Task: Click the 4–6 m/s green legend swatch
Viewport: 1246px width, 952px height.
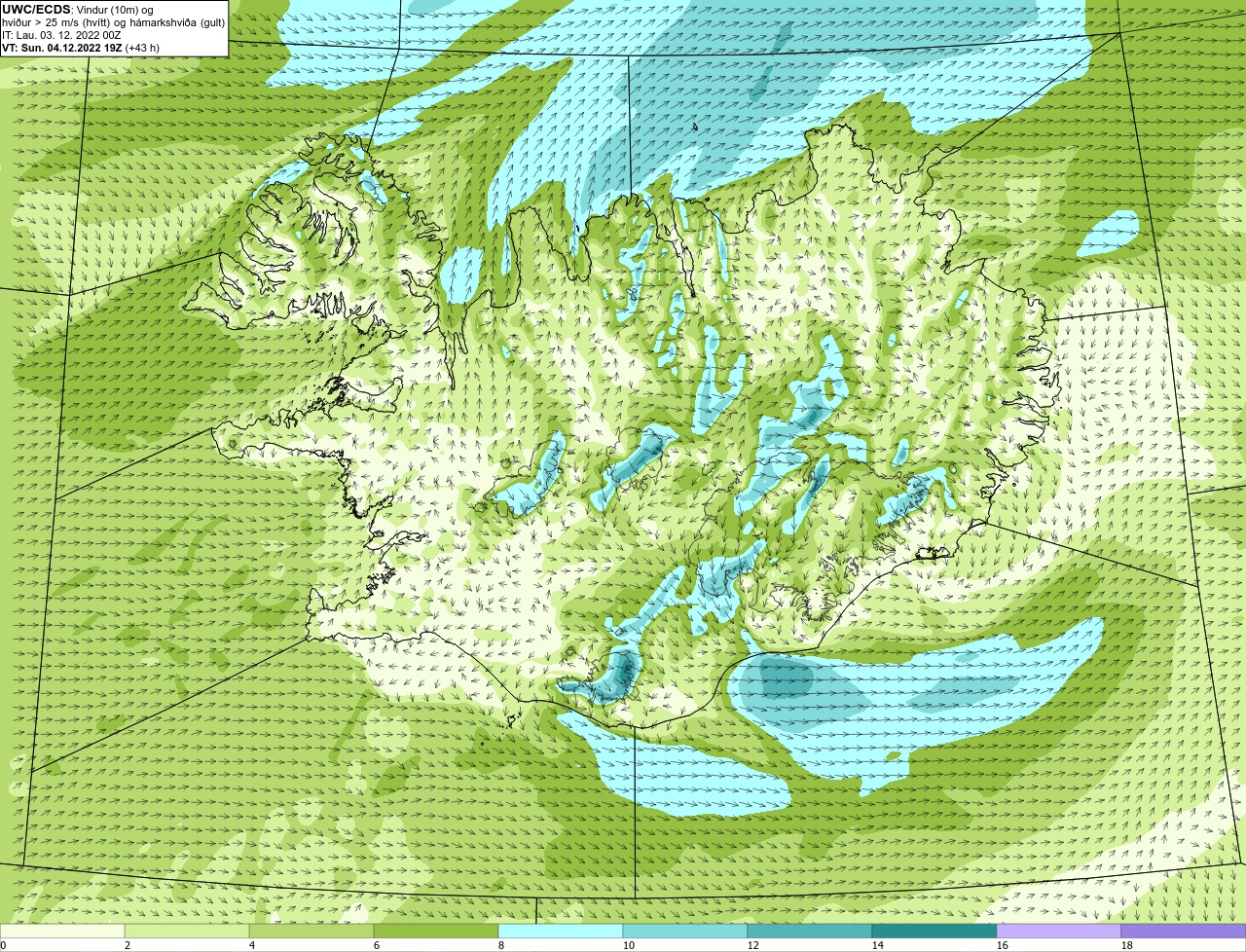Action: click(311, 931)
